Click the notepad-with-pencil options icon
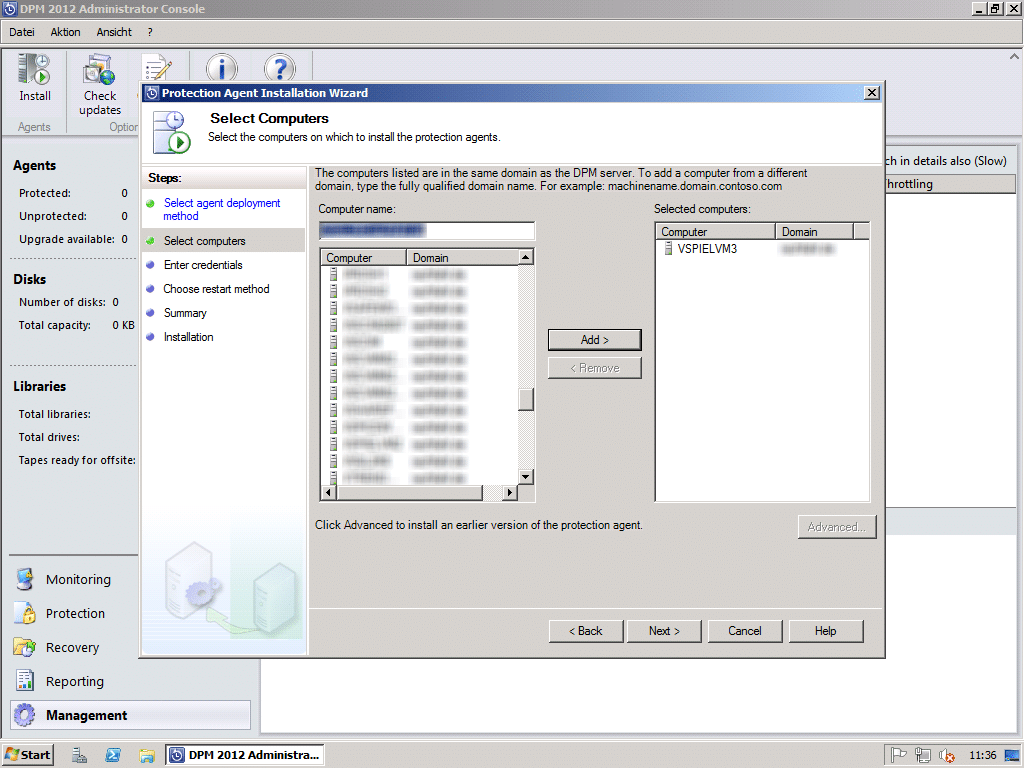1024x768 pixels. [157, 68]
